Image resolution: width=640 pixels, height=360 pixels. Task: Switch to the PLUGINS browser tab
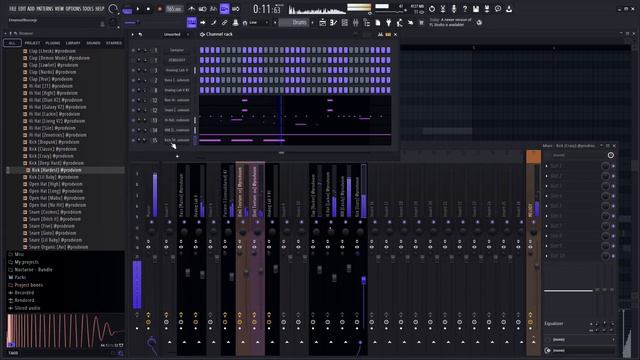[53, 43]
